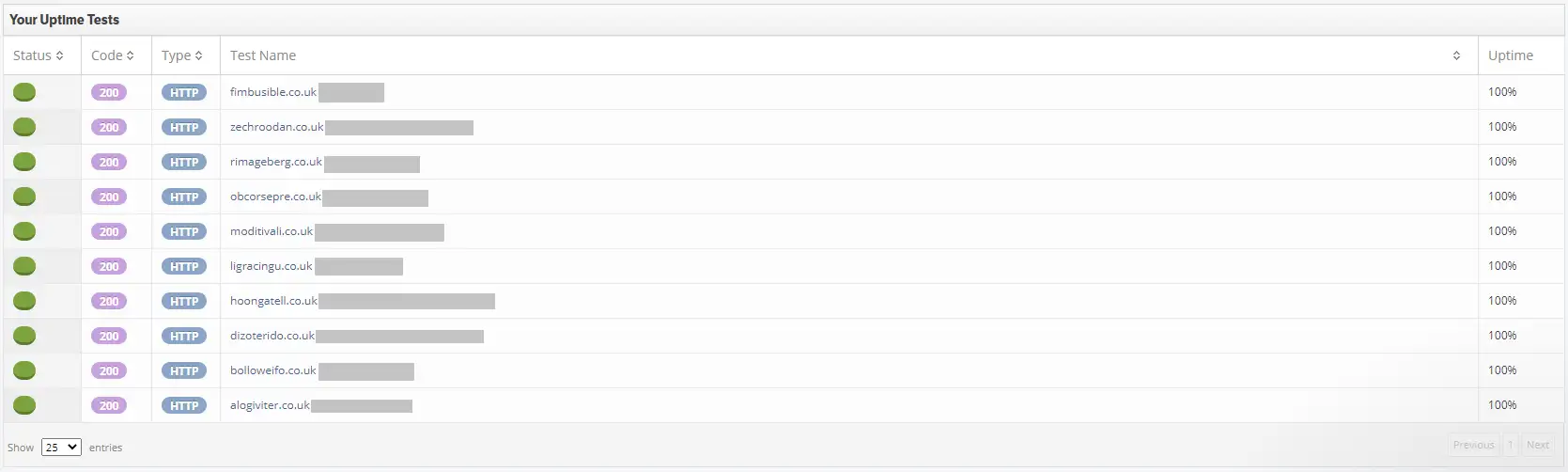The image size is (1568, 472).
Task: Open the show entries dropdown set to 25
Action: [61, 448]
